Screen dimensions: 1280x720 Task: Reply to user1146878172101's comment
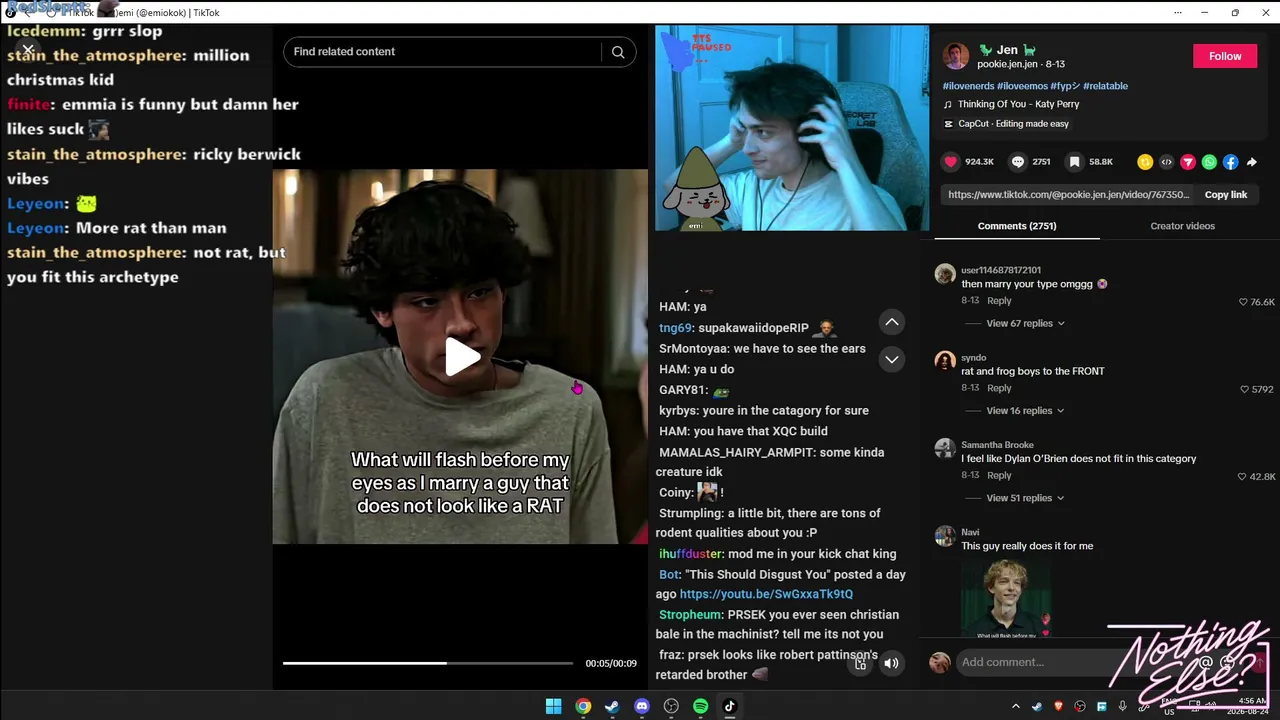(999, 301)
